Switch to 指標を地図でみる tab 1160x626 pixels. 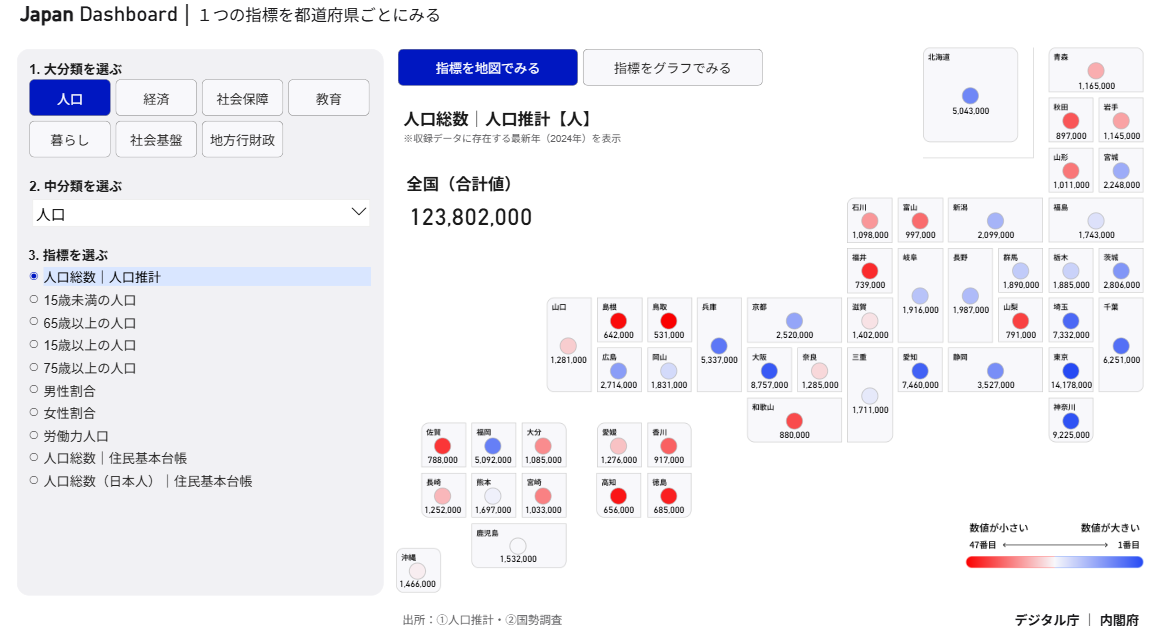coord(487,68)
